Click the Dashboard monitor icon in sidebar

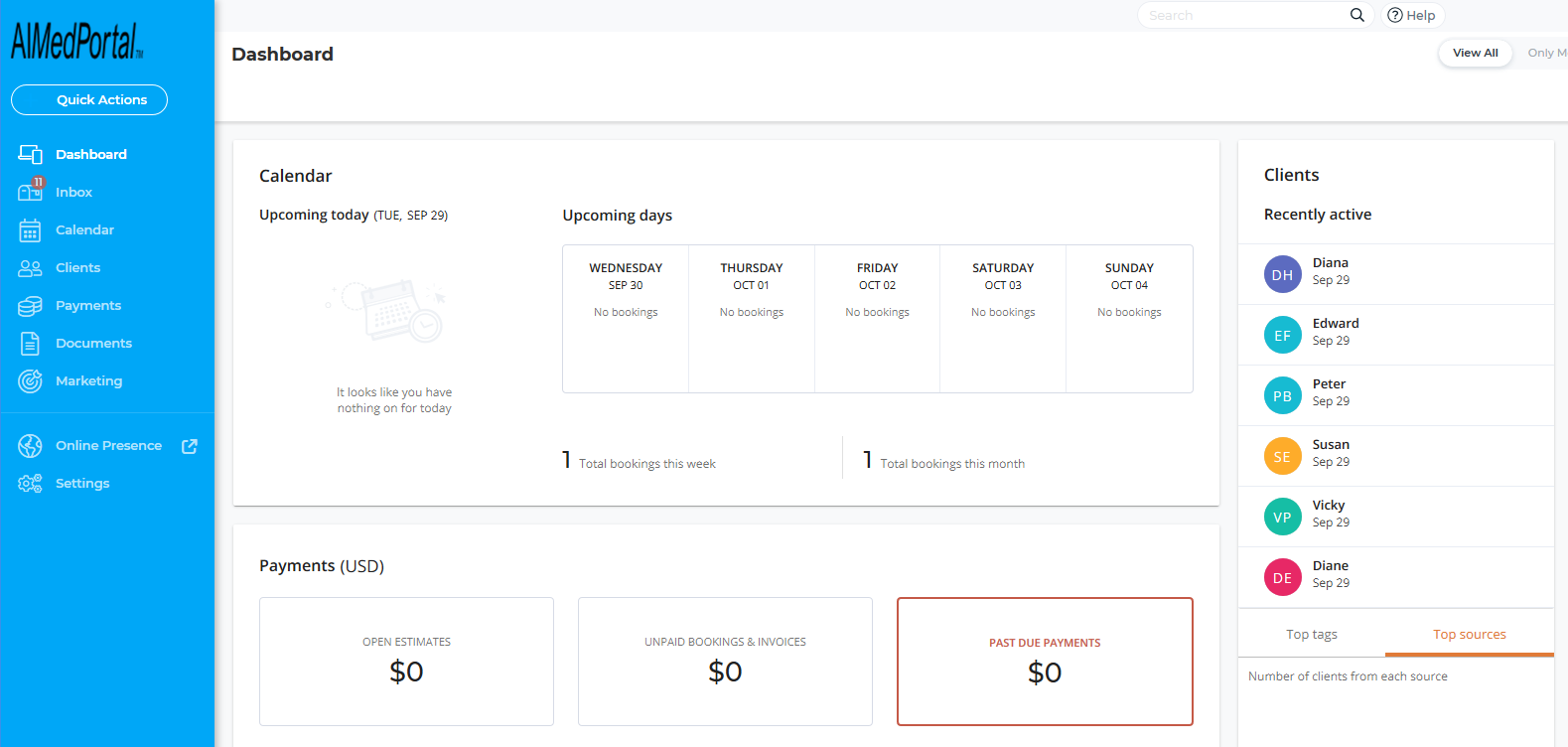pyautogui.click(x=31, y=154)
